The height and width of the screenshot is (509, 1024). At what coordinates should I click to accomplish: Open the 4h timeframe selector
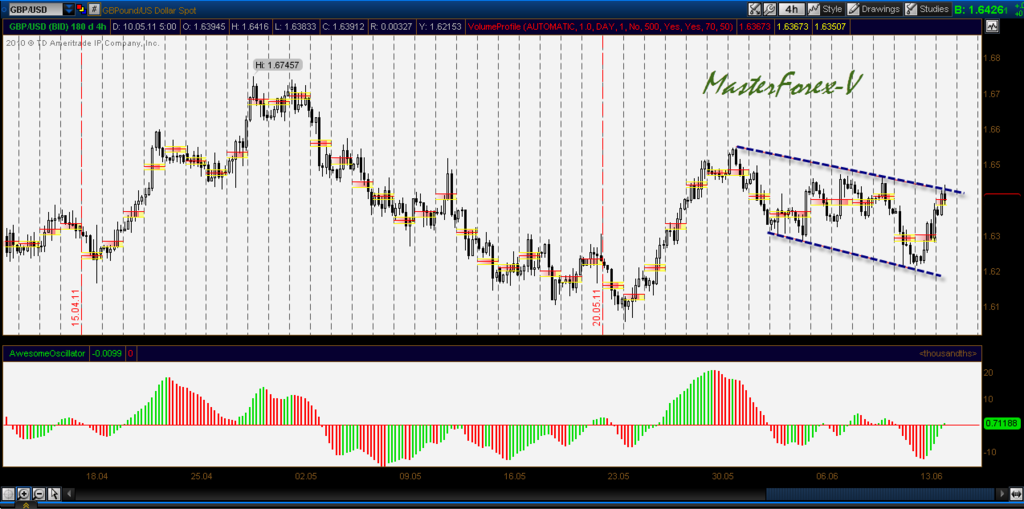point(792,9)
